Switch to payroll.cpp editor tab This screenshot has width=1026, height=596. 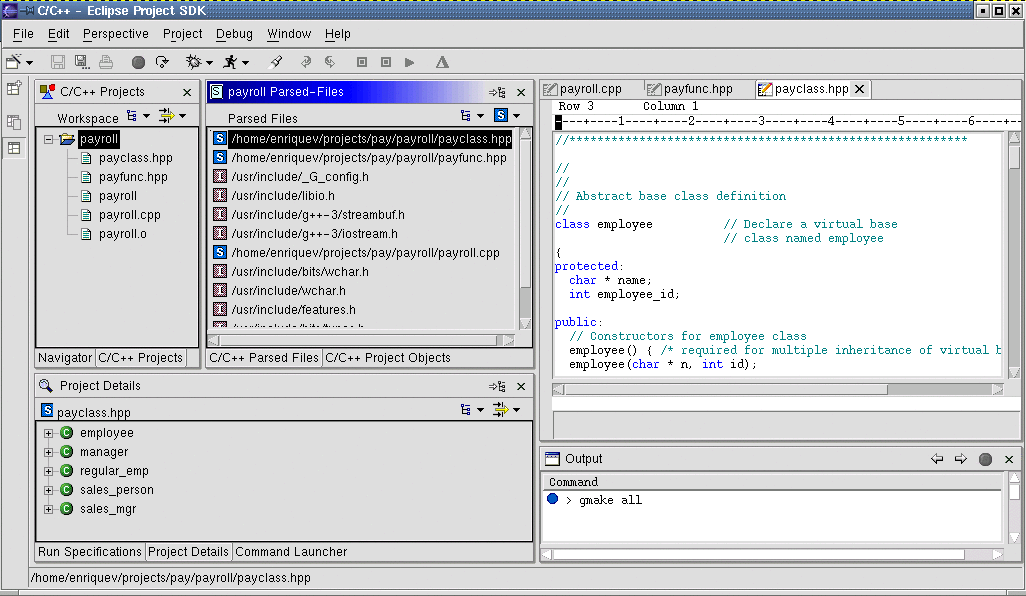coord(583,89)
